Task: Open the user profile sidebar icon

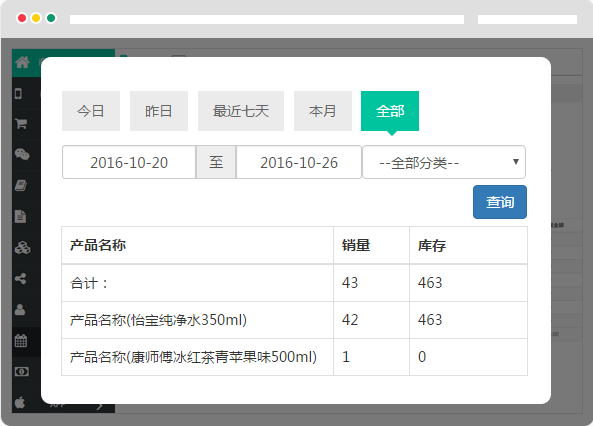Action: pyautogui.click(x=20, y=310)
